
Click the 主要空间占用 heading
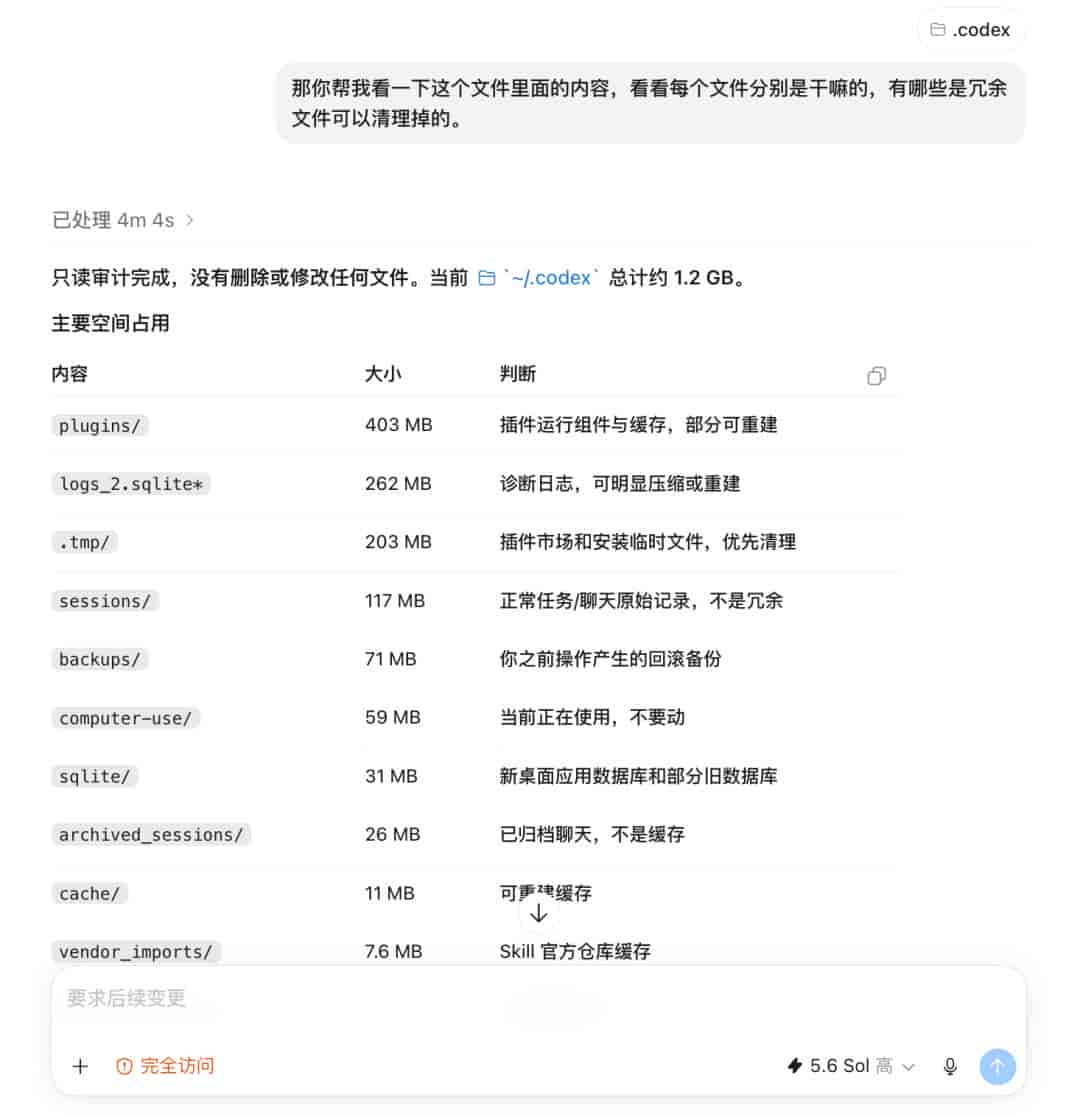pyautogui.click(x=110, y=323)
